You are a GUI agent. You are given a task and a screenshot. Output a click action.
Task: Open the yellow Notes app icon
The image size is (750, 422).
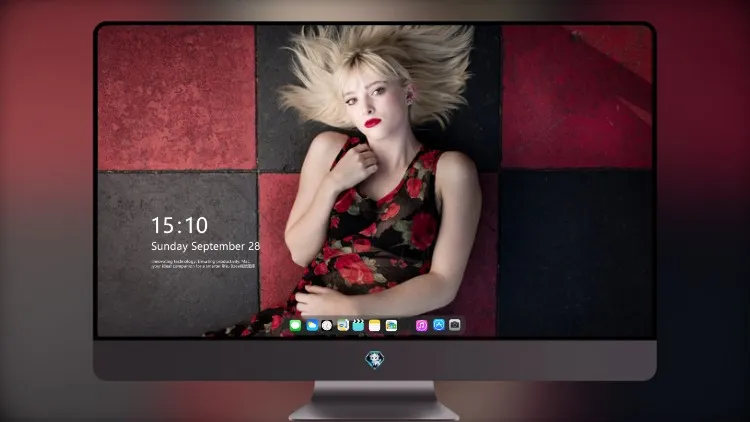tap(375, 325)
